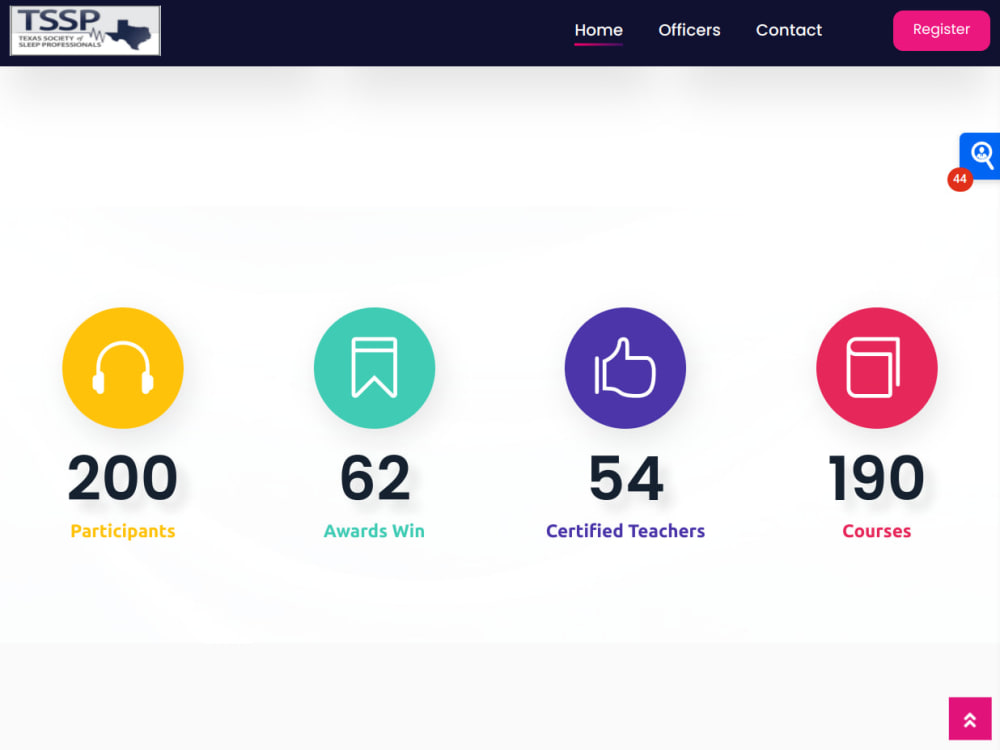
Task: Select the 54 certified teachers count
Action: point(626,478)
